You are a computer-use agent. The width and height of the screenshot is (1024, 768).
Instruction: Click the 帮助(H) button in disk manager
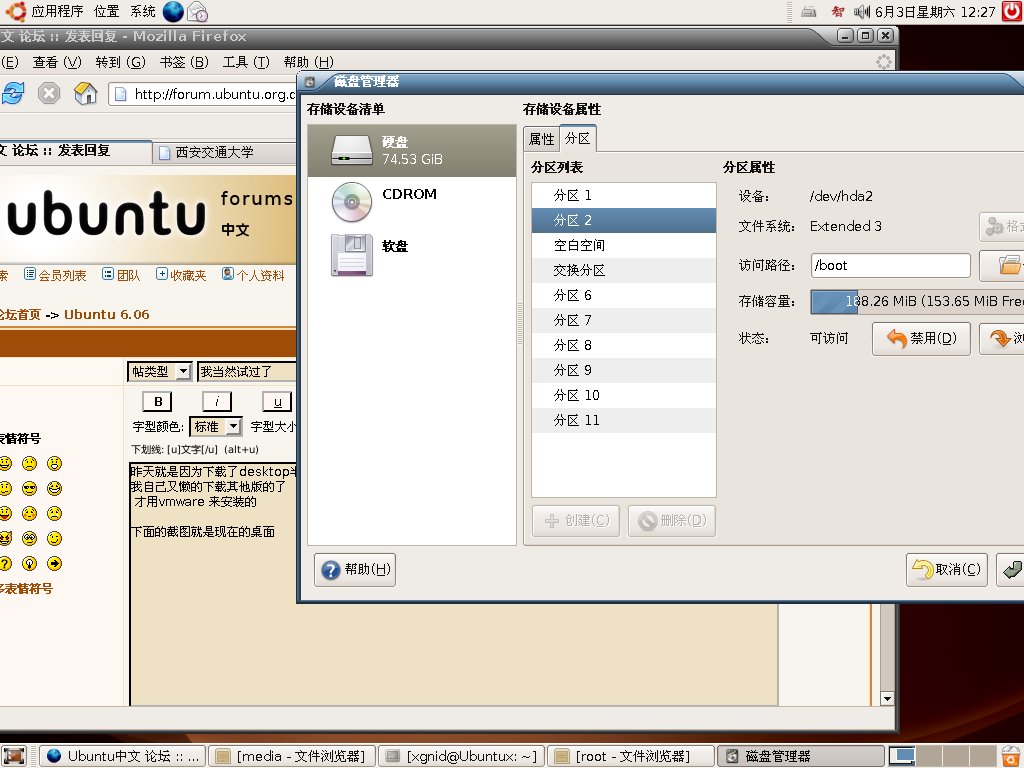[355, 569]
